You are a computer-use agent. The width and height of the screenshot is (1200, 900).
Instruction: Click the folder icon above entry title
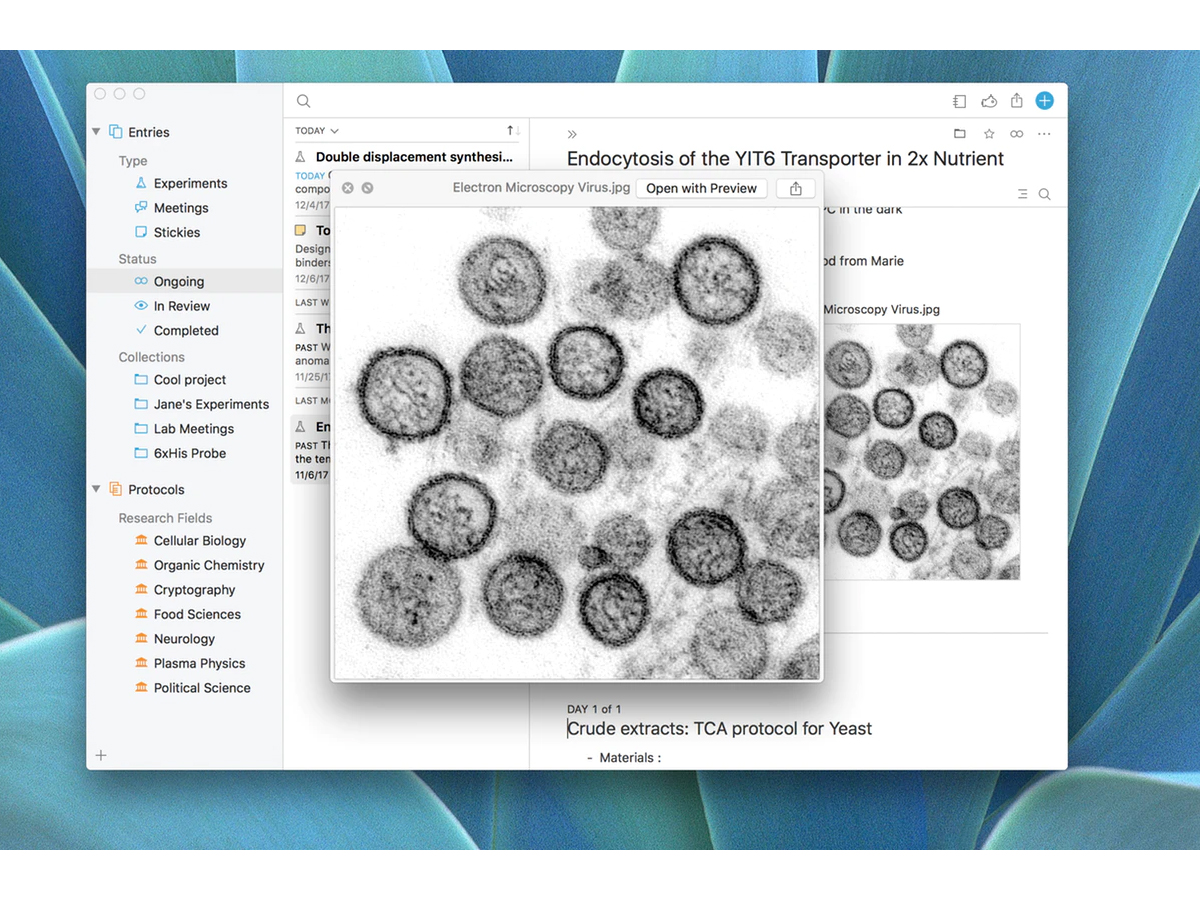pyautogui.click(x=959, y=134)
